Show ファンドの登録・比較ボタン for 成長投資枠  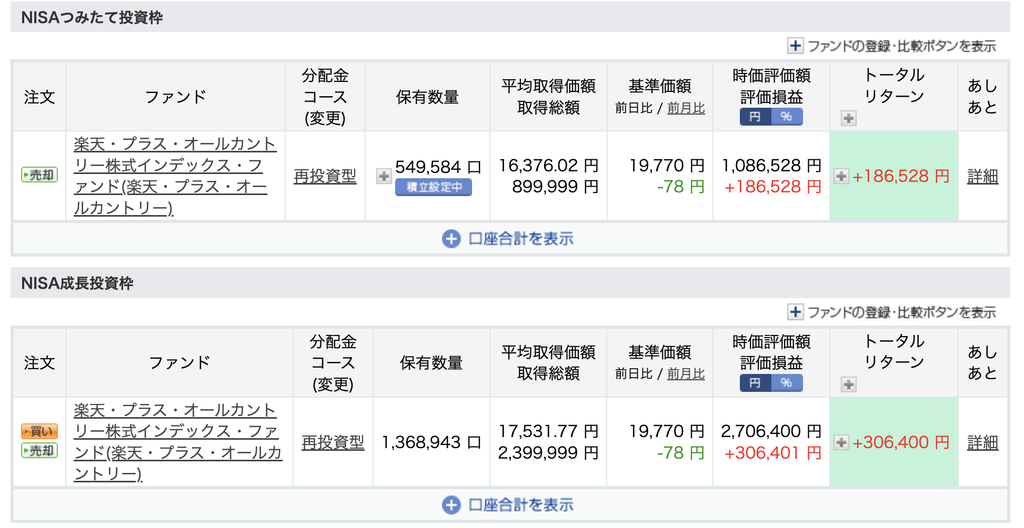(x=892, y=312)
